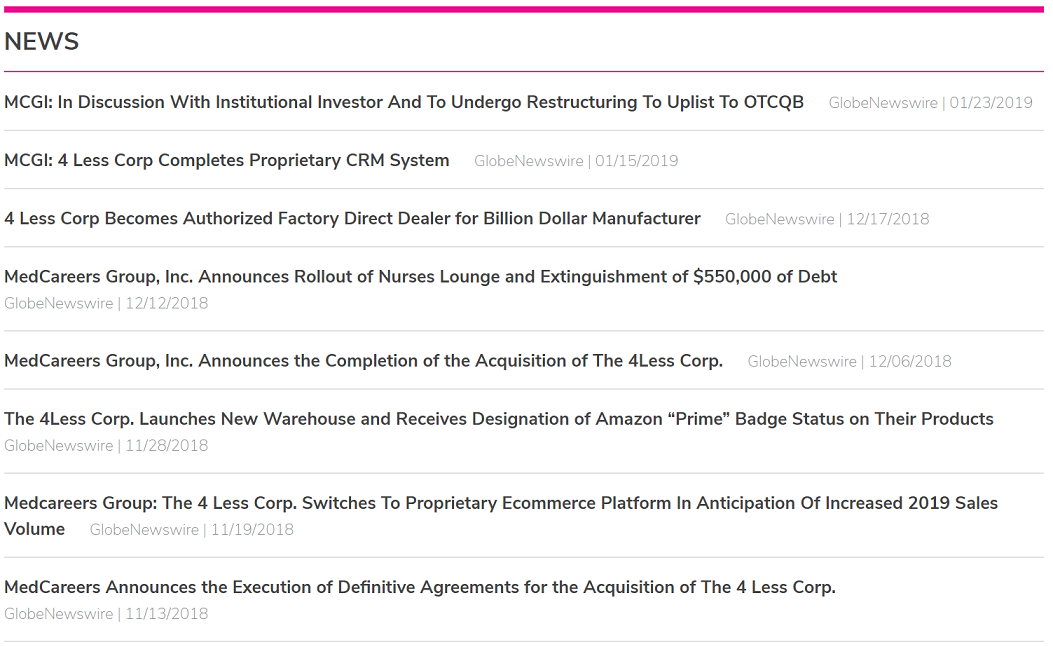Click GlobeNewswire source dated 12/06/2018

[850, 361]
